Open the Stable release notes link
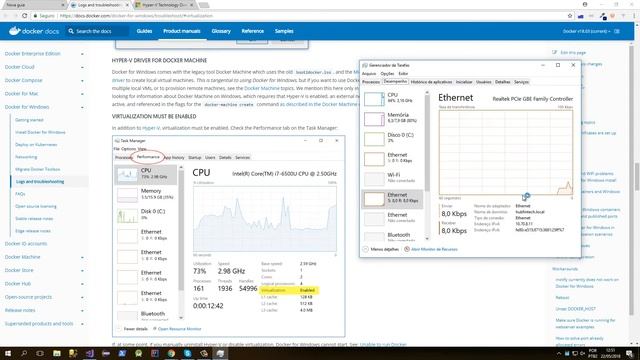The width and height of the screenshot is (640, 360). pos(34,218)
